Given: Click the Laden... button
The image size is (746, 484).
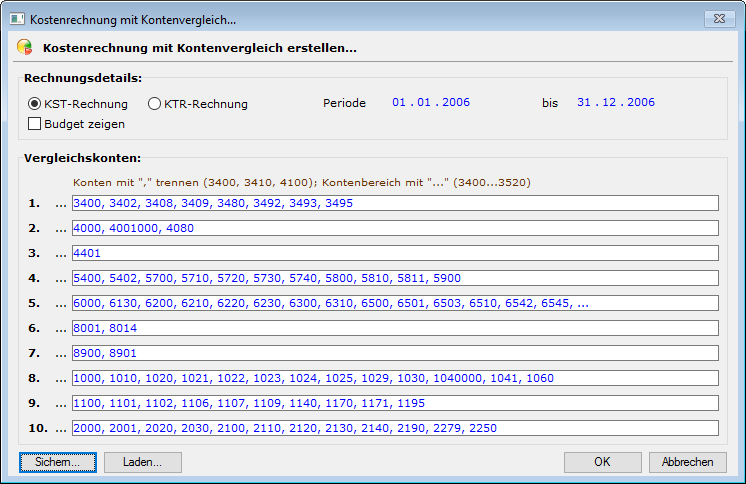Looking at the screenshot, I should click(x=143, y=462).
